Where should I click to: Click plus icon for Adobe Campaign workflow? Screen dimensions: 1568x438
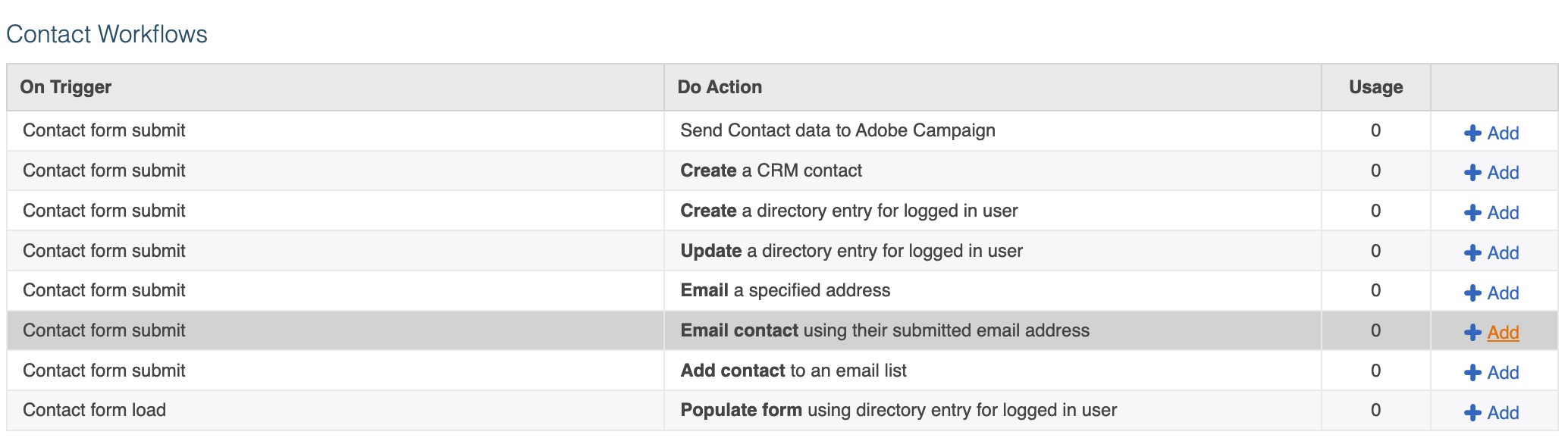(1472, 133)
